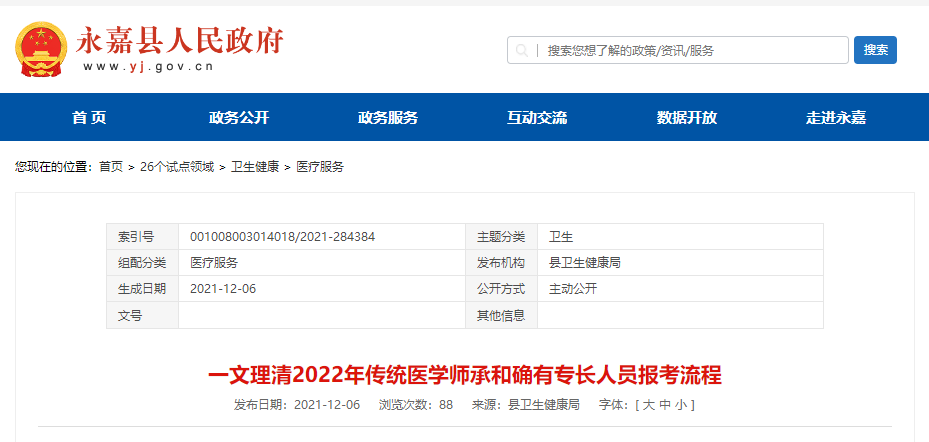Open the 数据开放 navigation item
Screen dimensions: 929x442
tap(687, 117)
